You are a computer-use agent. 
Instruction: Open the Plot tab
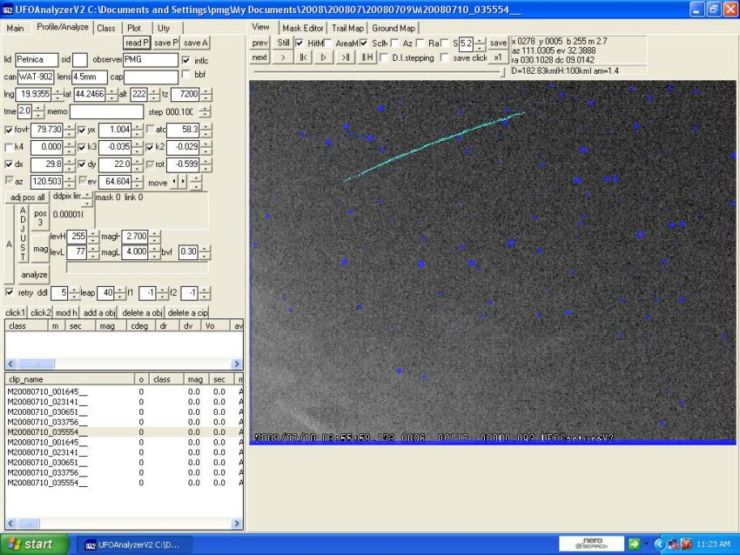133,28
